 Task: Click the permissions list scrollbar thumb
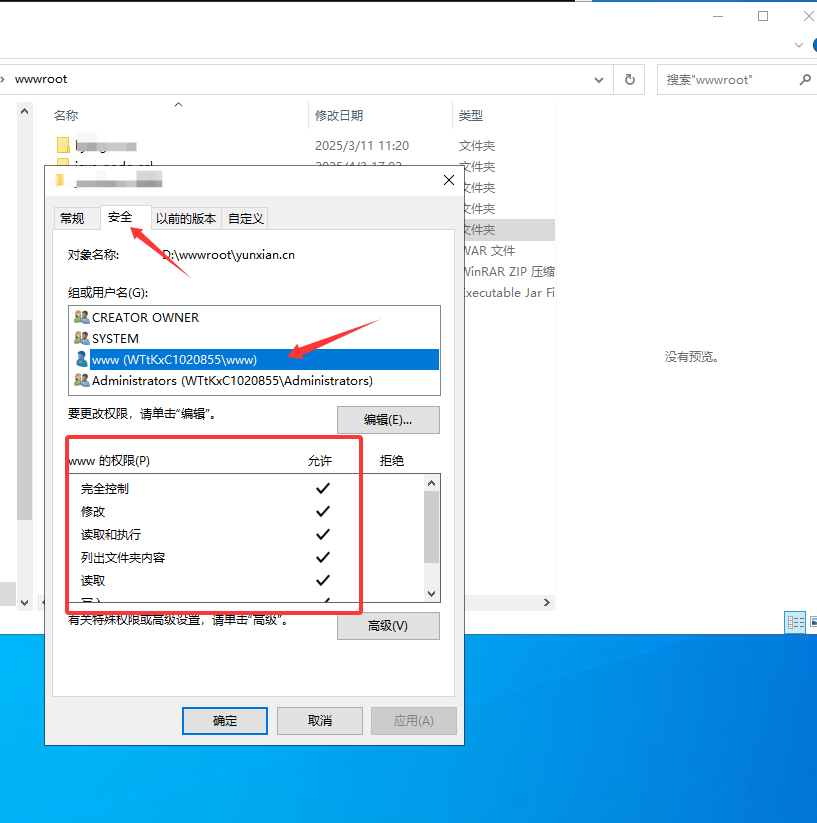[x=431, y=527]
